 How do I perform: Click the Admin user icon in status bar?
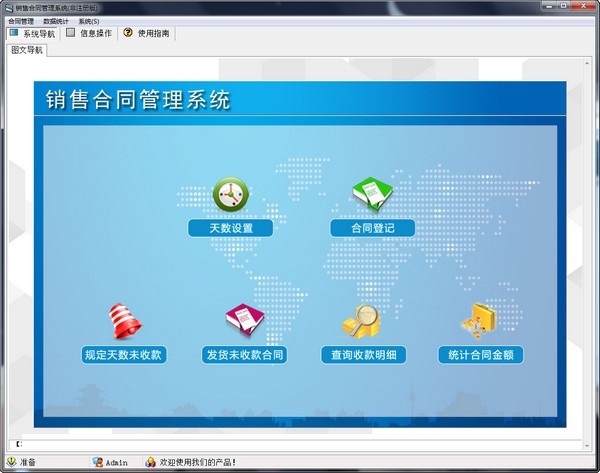[98, 462]
